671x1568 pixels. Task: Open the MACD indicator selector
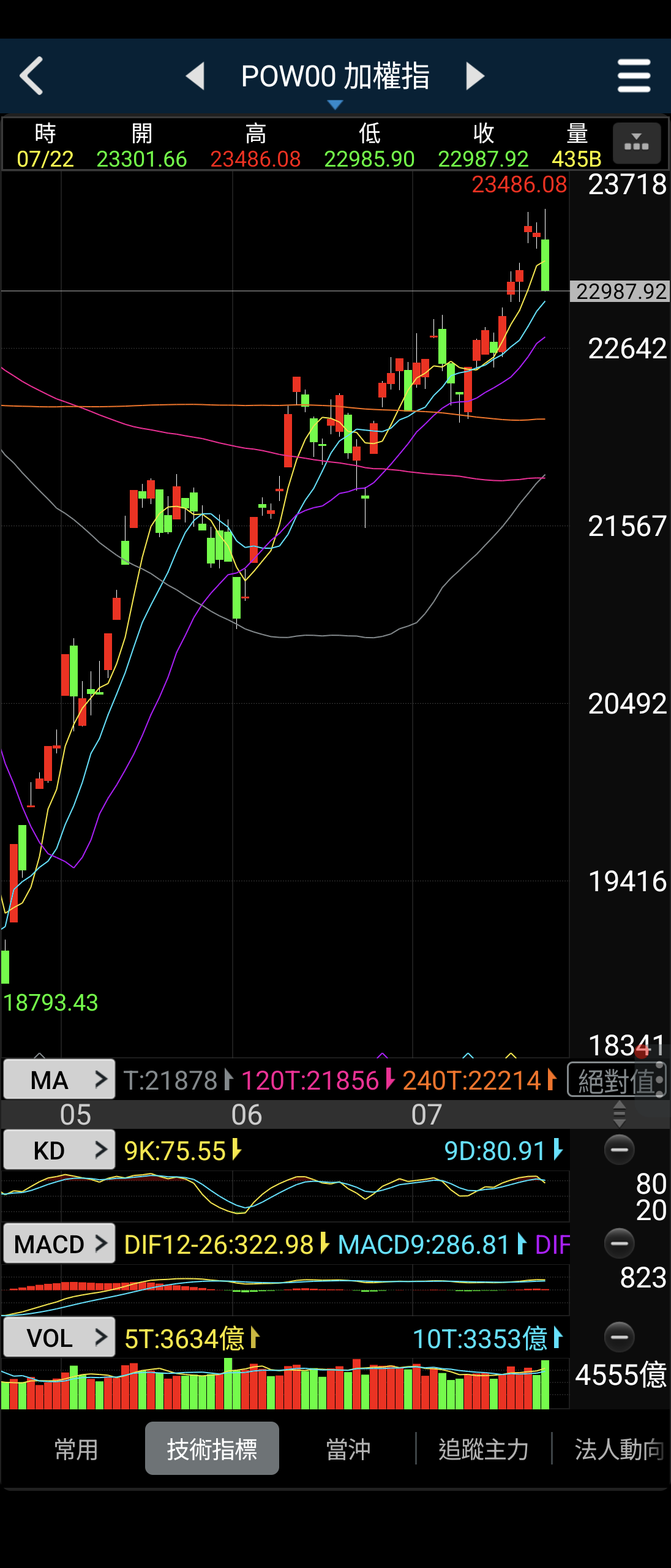coord(59,1244)
